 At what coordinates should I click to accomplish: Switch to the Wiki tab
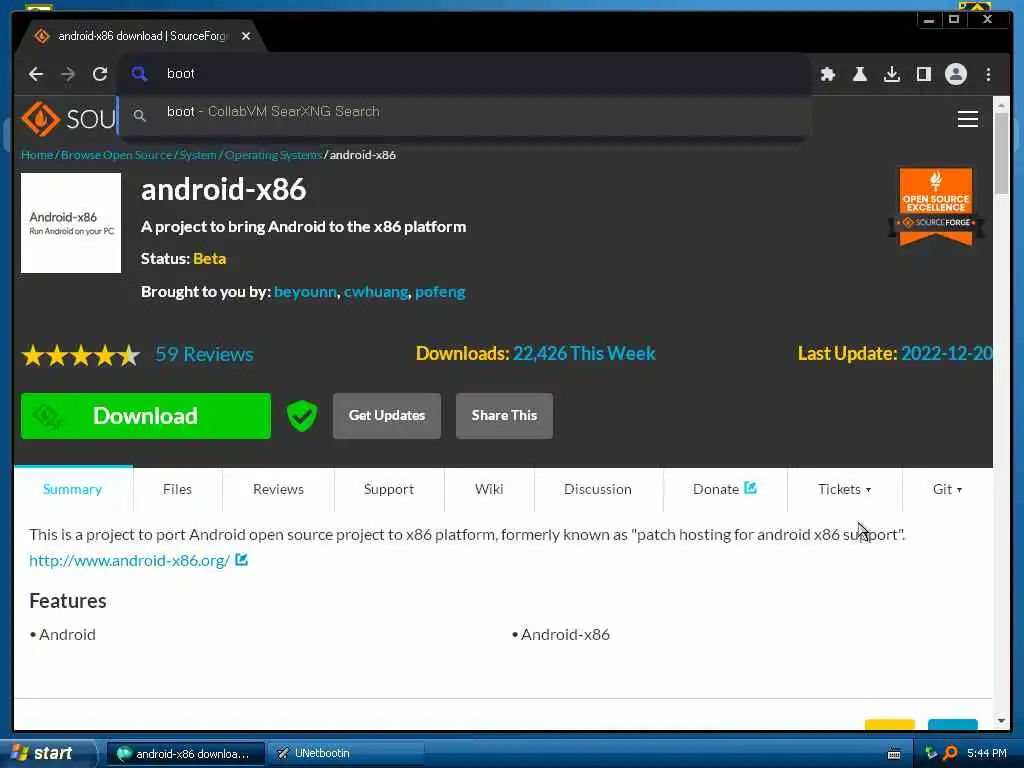[x=489, y=489]
